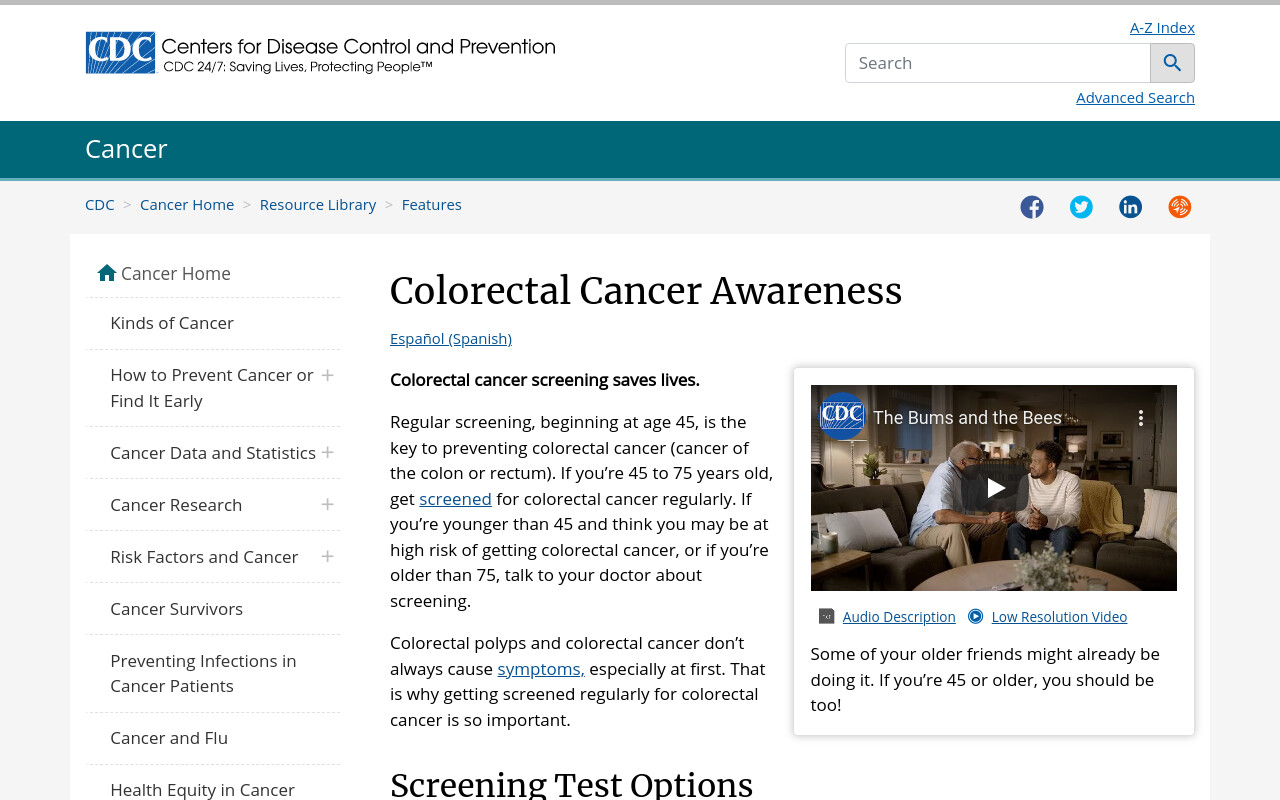Click the magnifier search button
The image size is (1280, 800).
tap(1172, 63)
